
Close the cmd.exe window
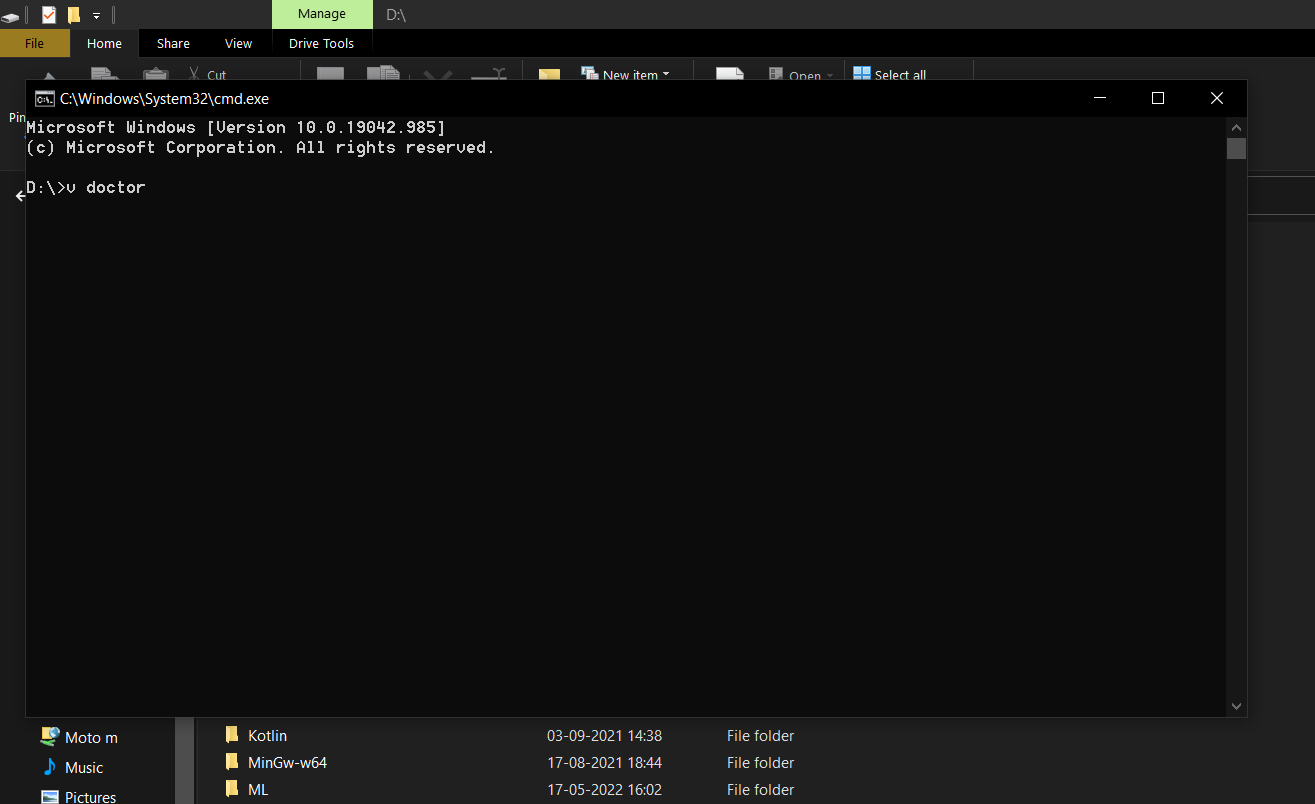point(1217,98)
